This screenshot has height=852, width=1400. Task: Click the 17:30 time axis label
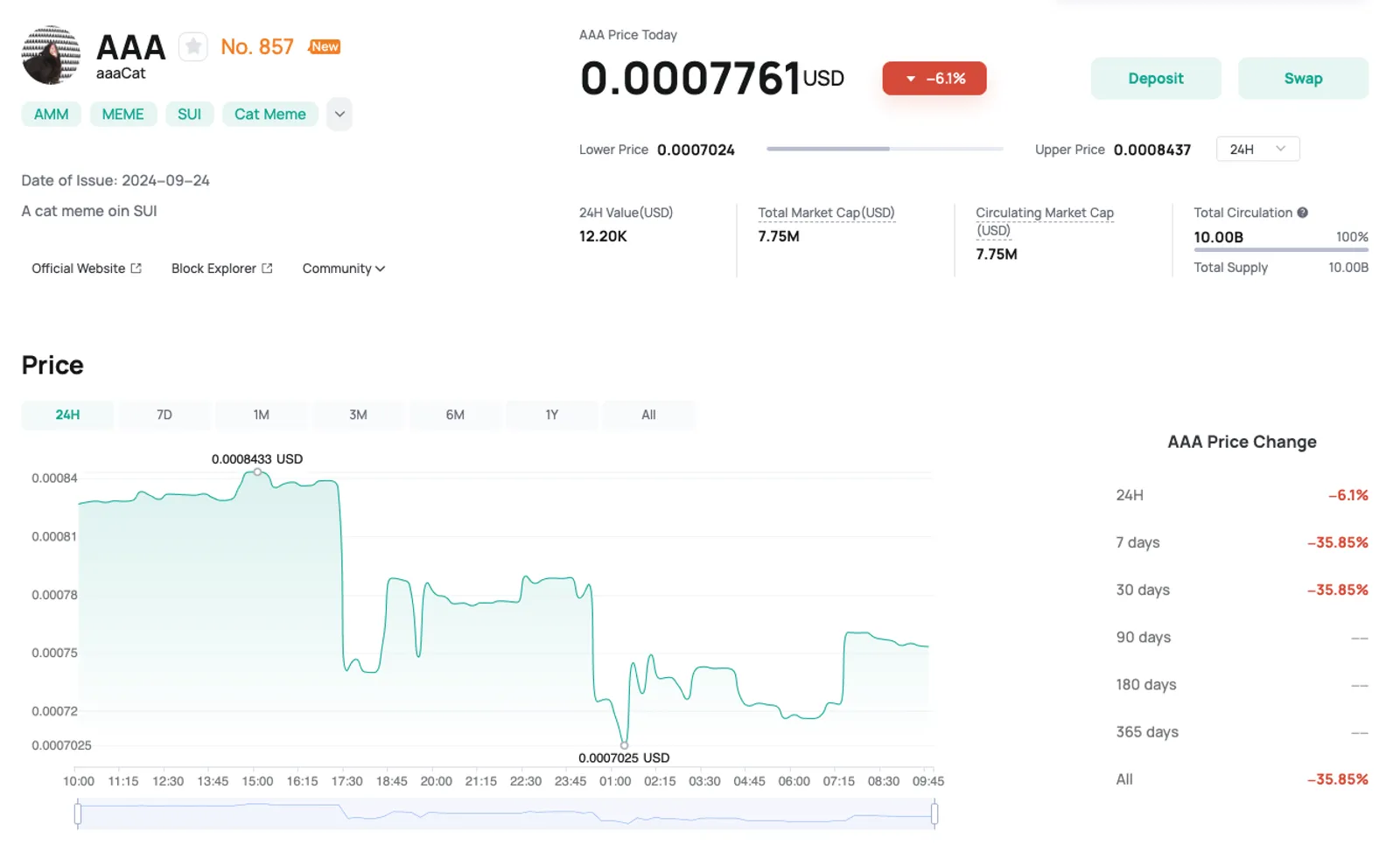346,781
